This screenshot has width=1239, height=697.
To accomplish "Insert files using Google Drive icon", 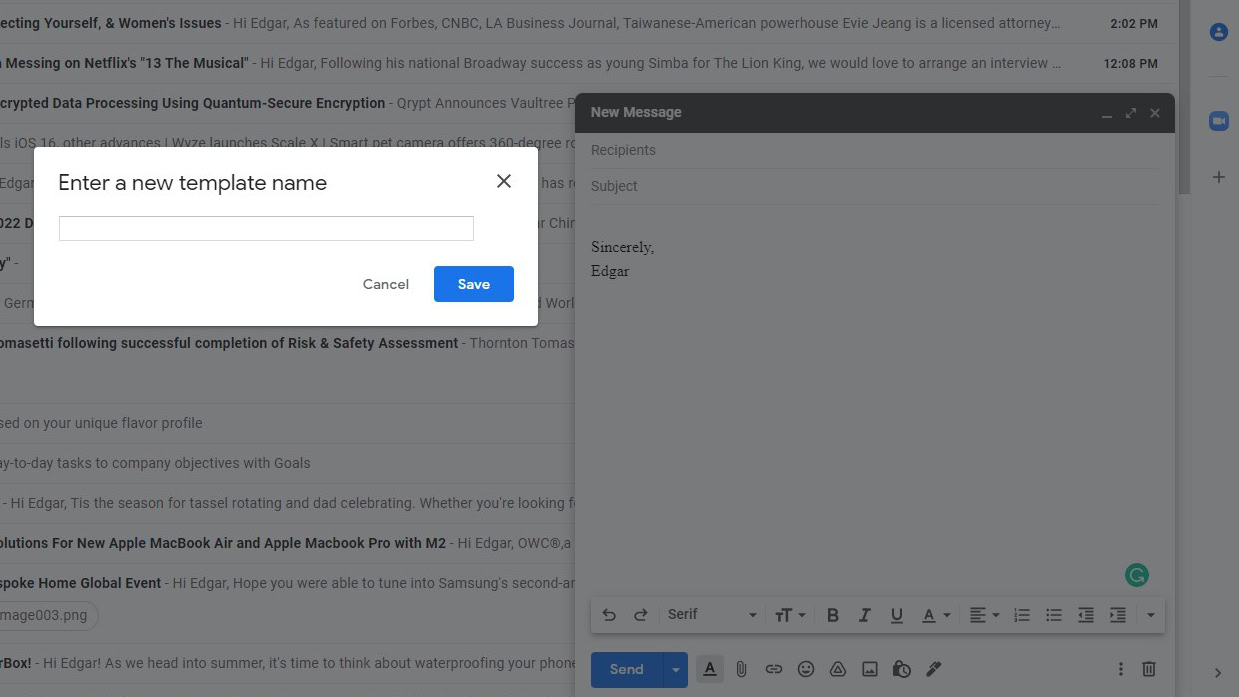I will tap(837, 669).
